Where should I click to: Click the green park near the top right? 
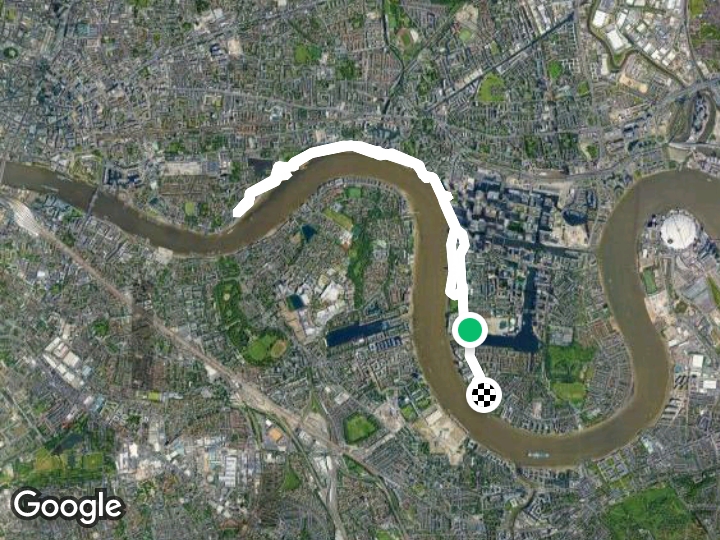click(492, 88)
